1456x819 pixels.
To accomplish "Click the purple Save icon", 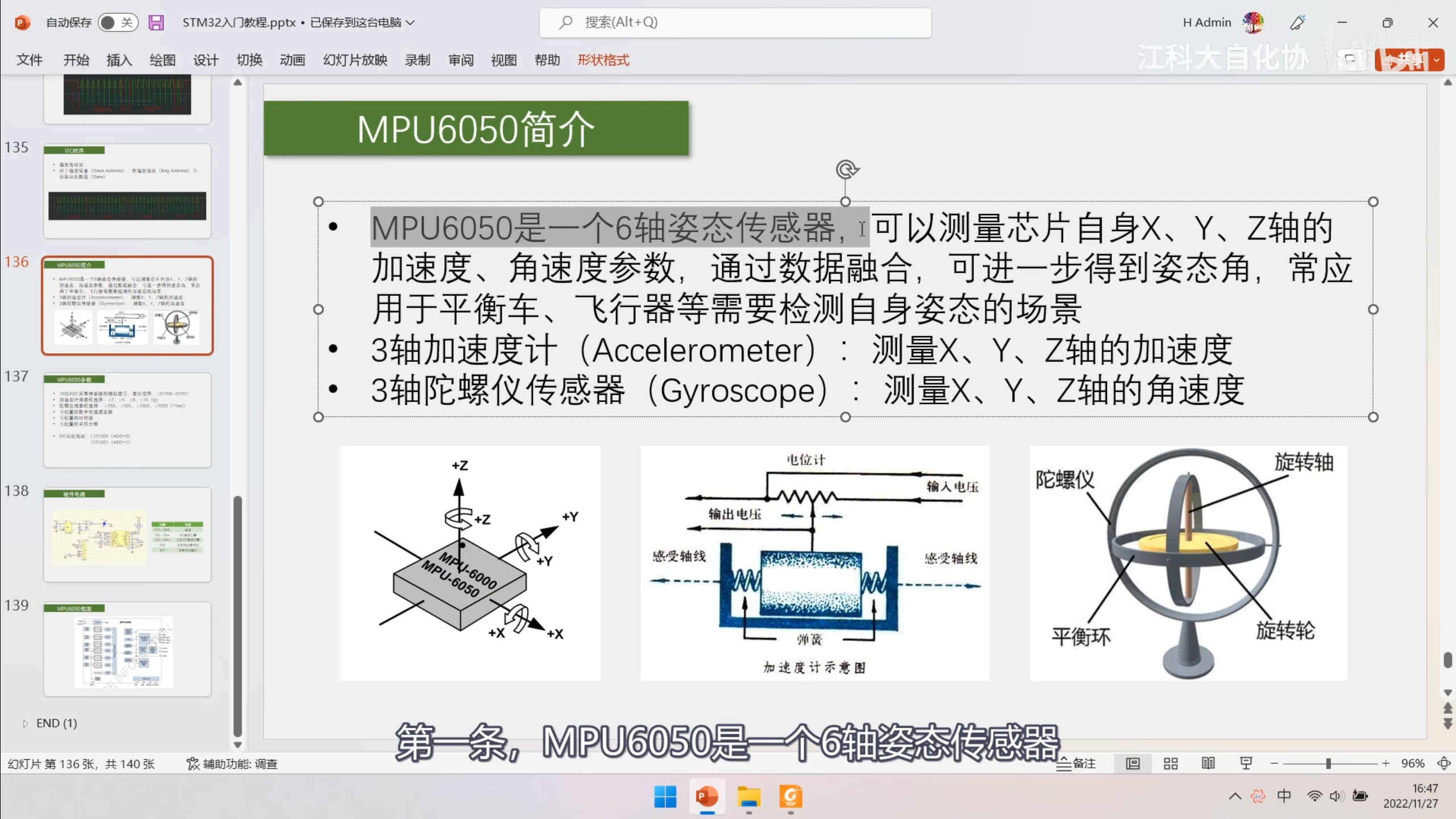I will pyautogui.click(x=156, y=23).
